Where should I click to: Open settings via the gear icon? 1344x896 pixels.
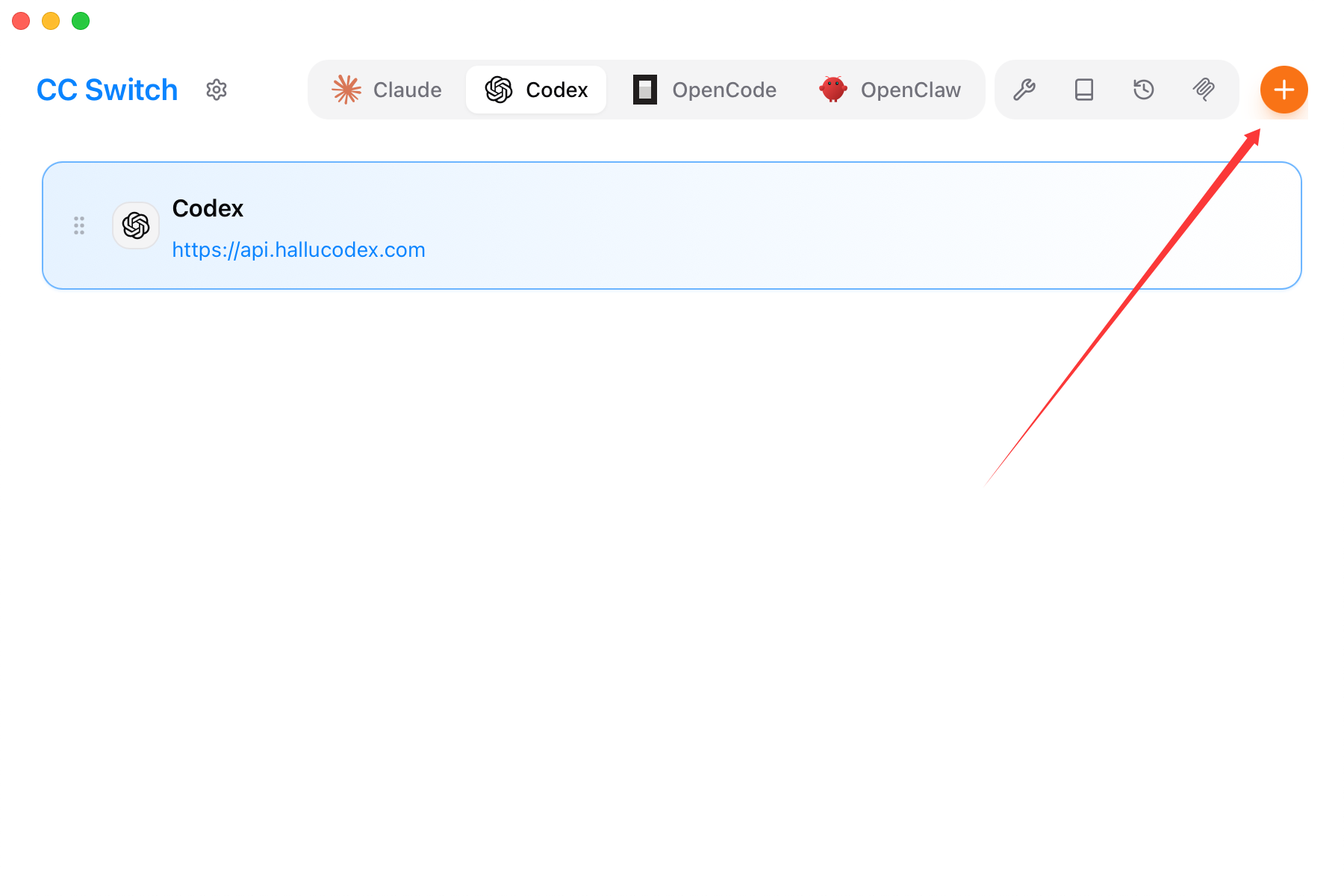coord(217,90)
